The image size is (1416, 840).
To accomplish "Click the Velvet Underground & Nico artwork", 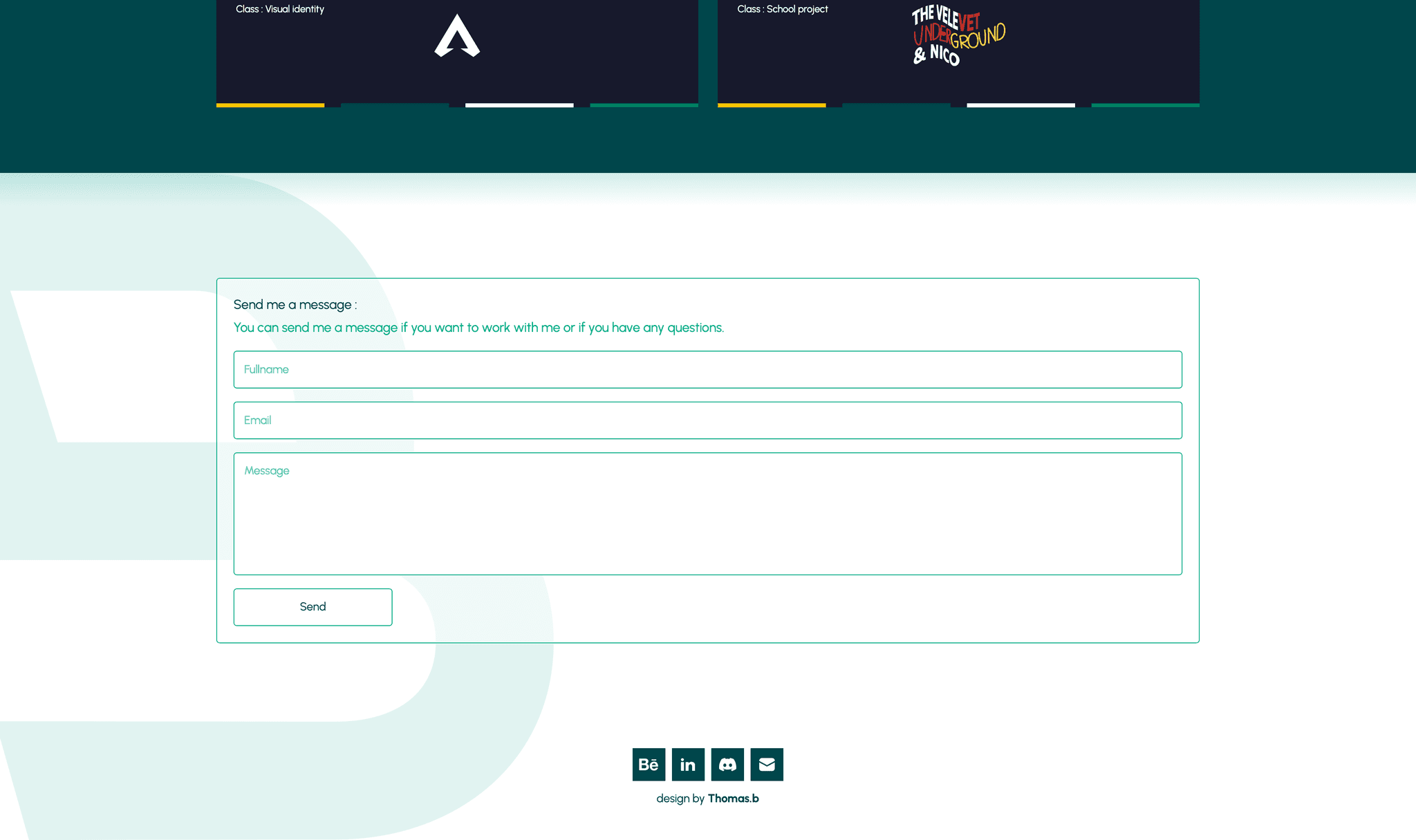I will (958, 36).
